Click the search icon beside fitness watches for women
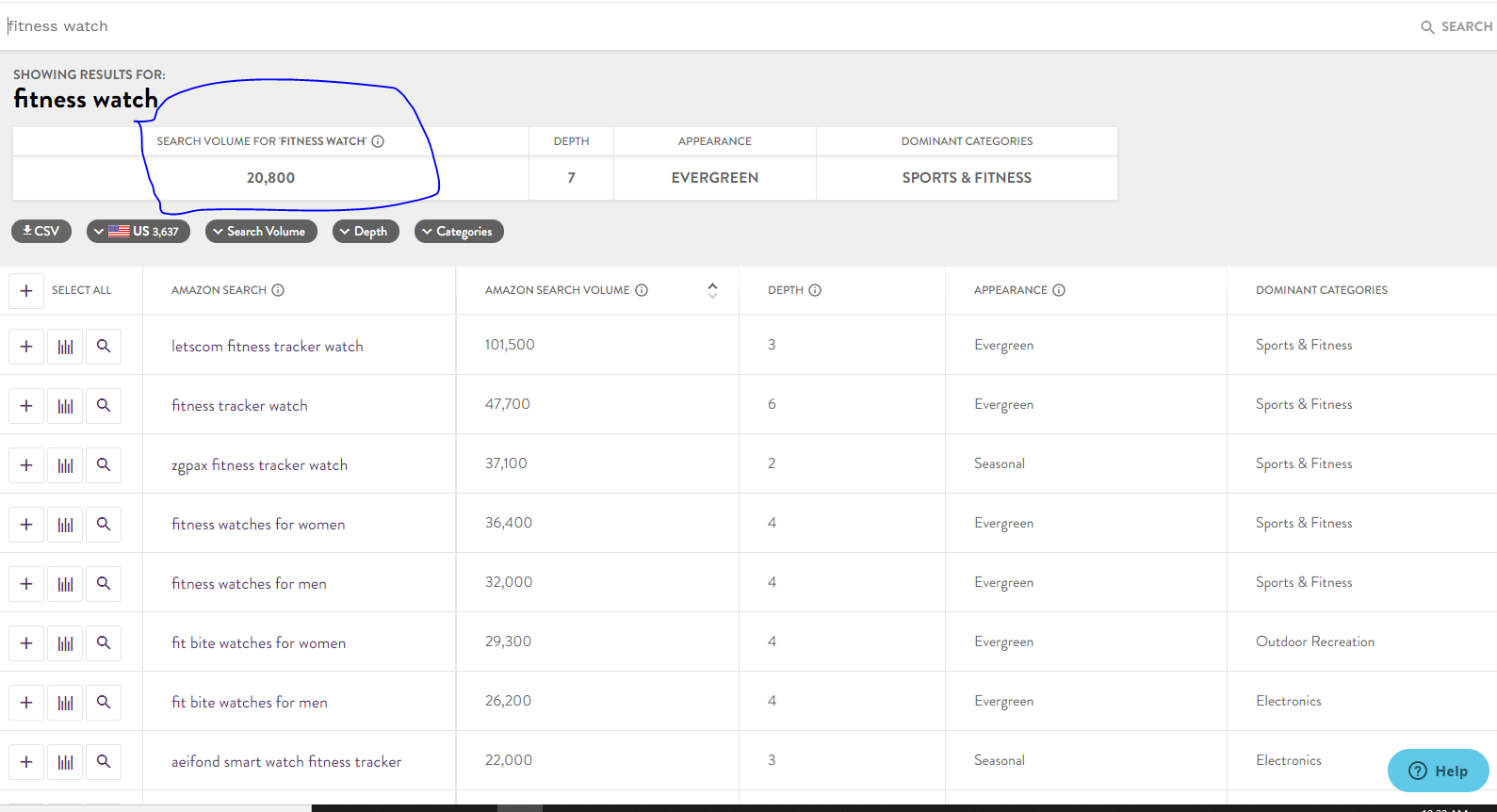This screenshot has width=1497, height=812. (104, 525)
